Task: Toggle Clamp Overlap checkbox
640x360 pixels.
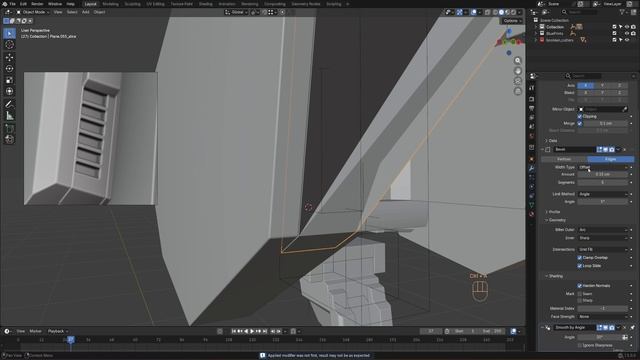Action: pos(580,258)
